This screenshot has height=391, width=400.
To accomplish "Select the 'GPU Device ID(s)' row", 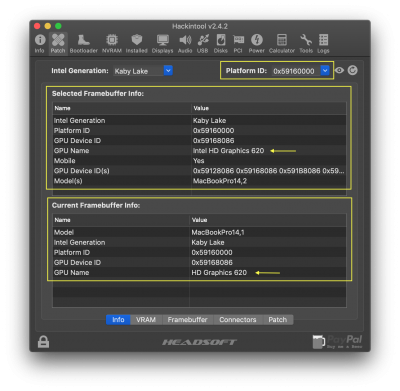I will (199, 171).
